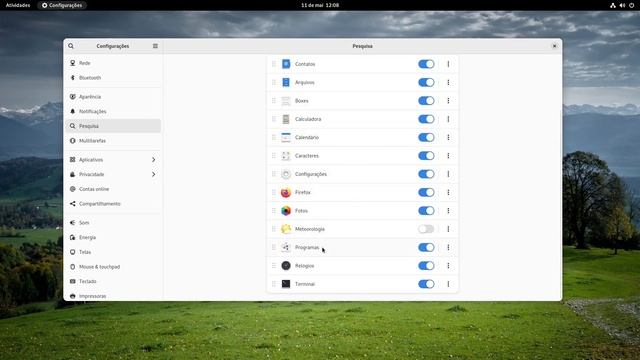
Task: Open Teclado settings panel
Action: [x=113, y=282]
